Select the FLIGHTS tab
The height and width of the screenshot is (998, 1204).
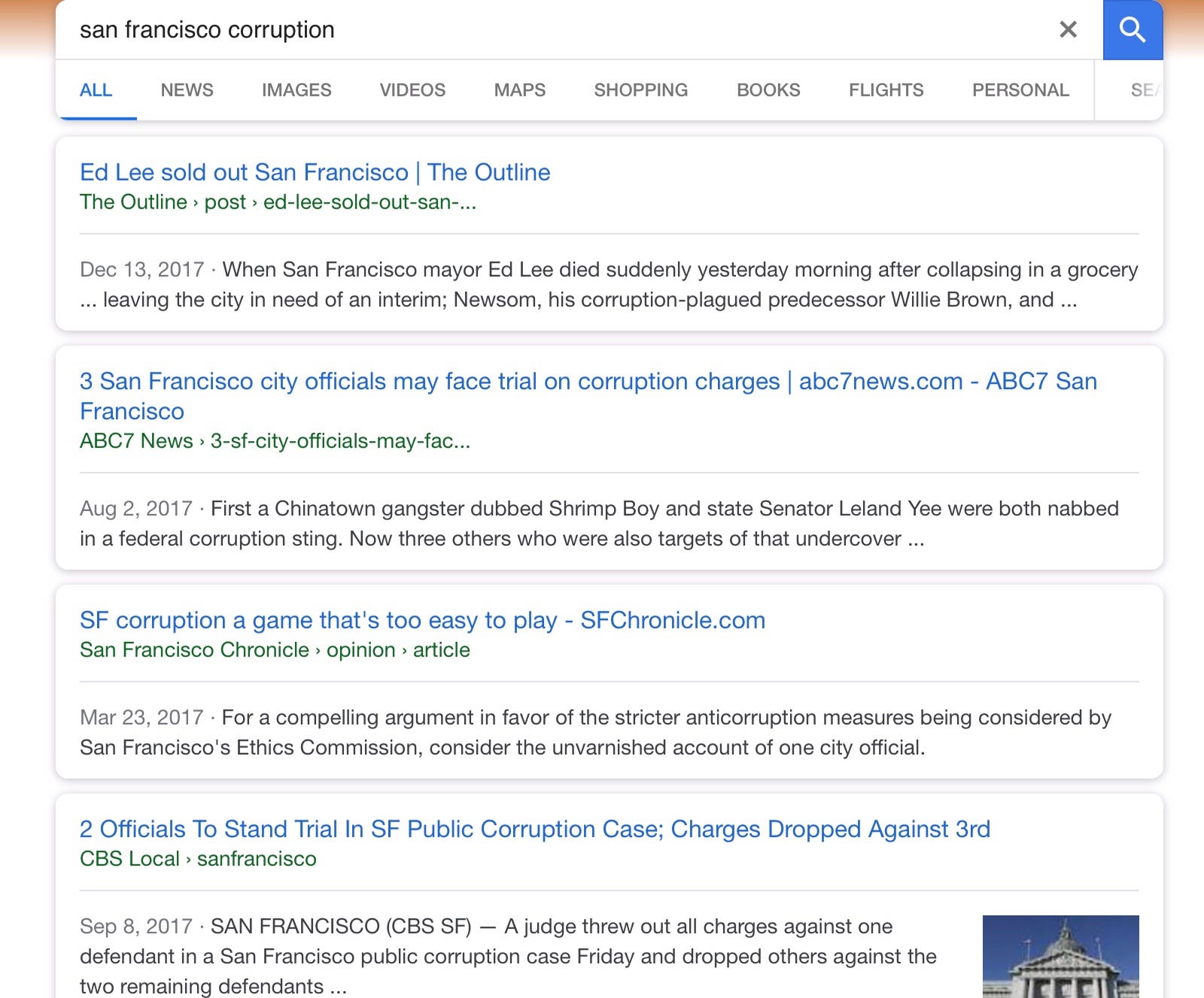point(886,90)
